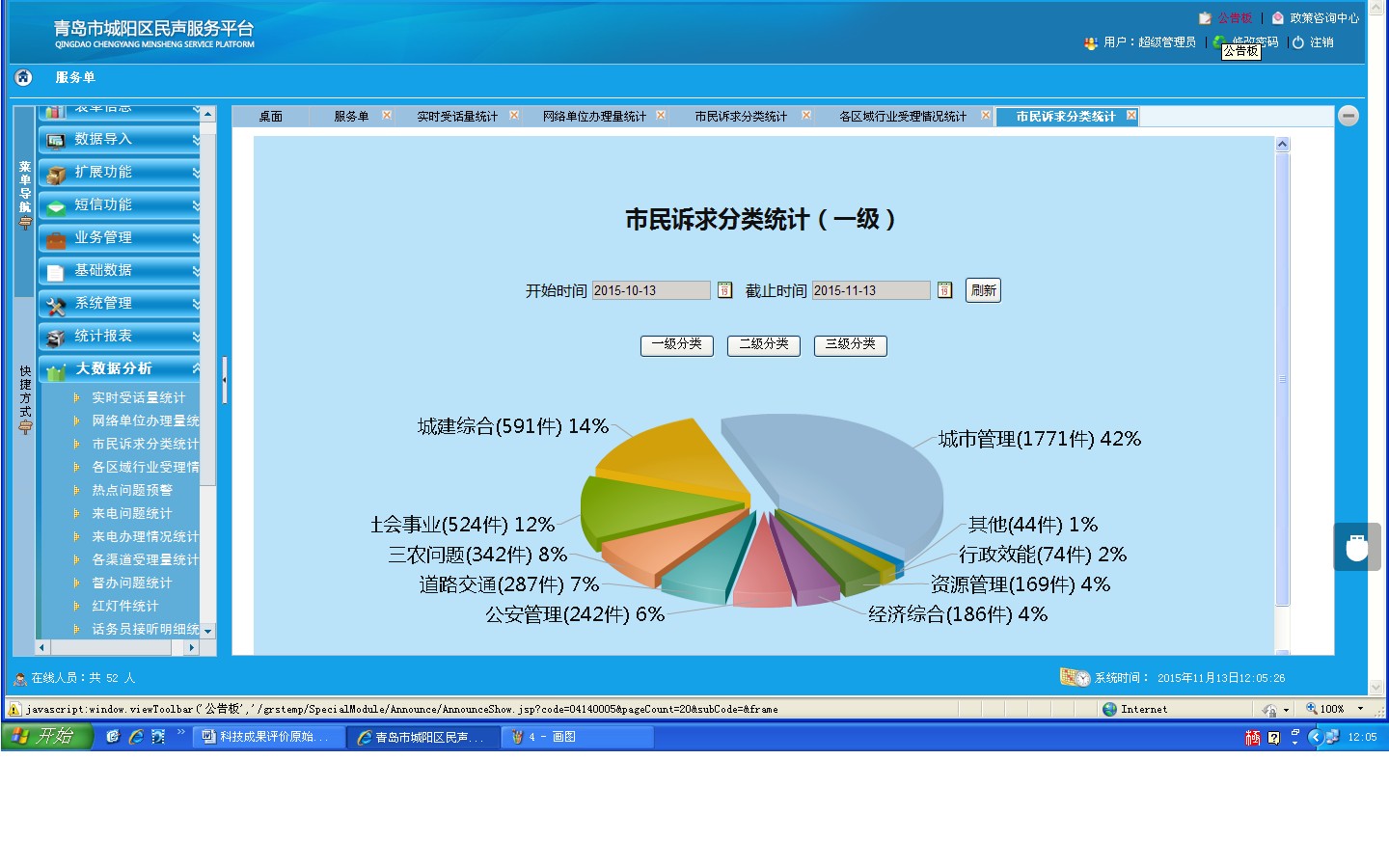The image size is (1389, 868).
Task: Click the 公告板 notepad icon in header
Action: click(x=1205, y=18)
